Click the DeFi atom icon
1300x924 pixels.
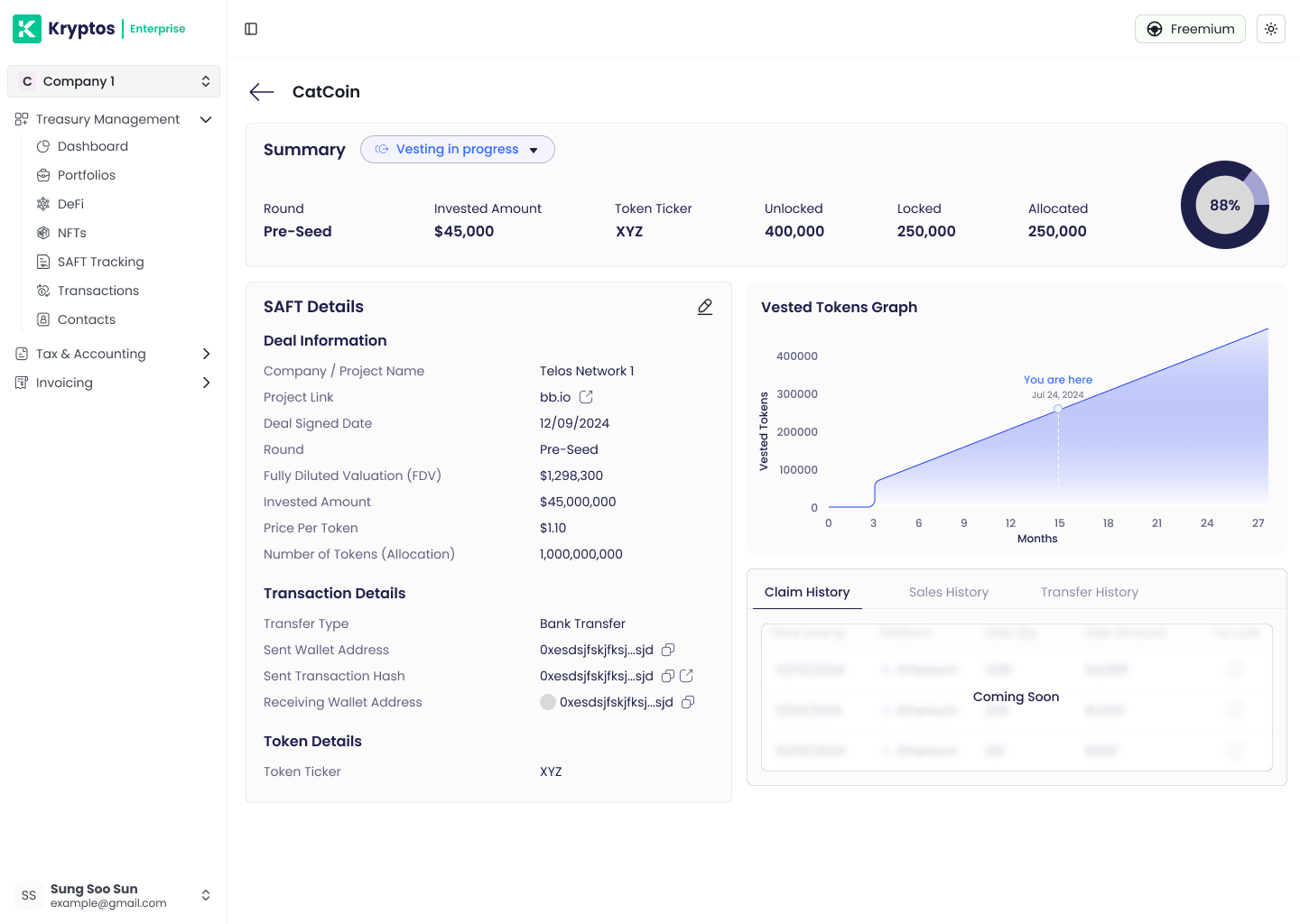(43, 204)
